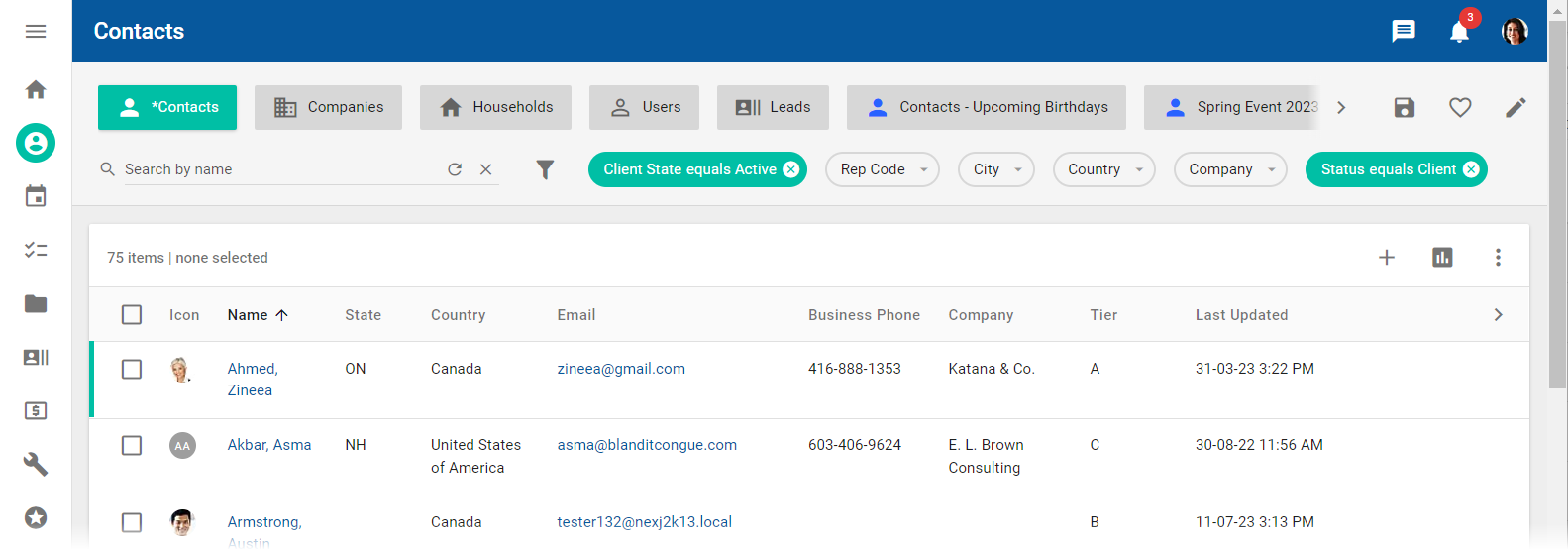Remove the Status equals Client filter
The height and width of the screenshot is (550, 1568).
[1471, 169]
